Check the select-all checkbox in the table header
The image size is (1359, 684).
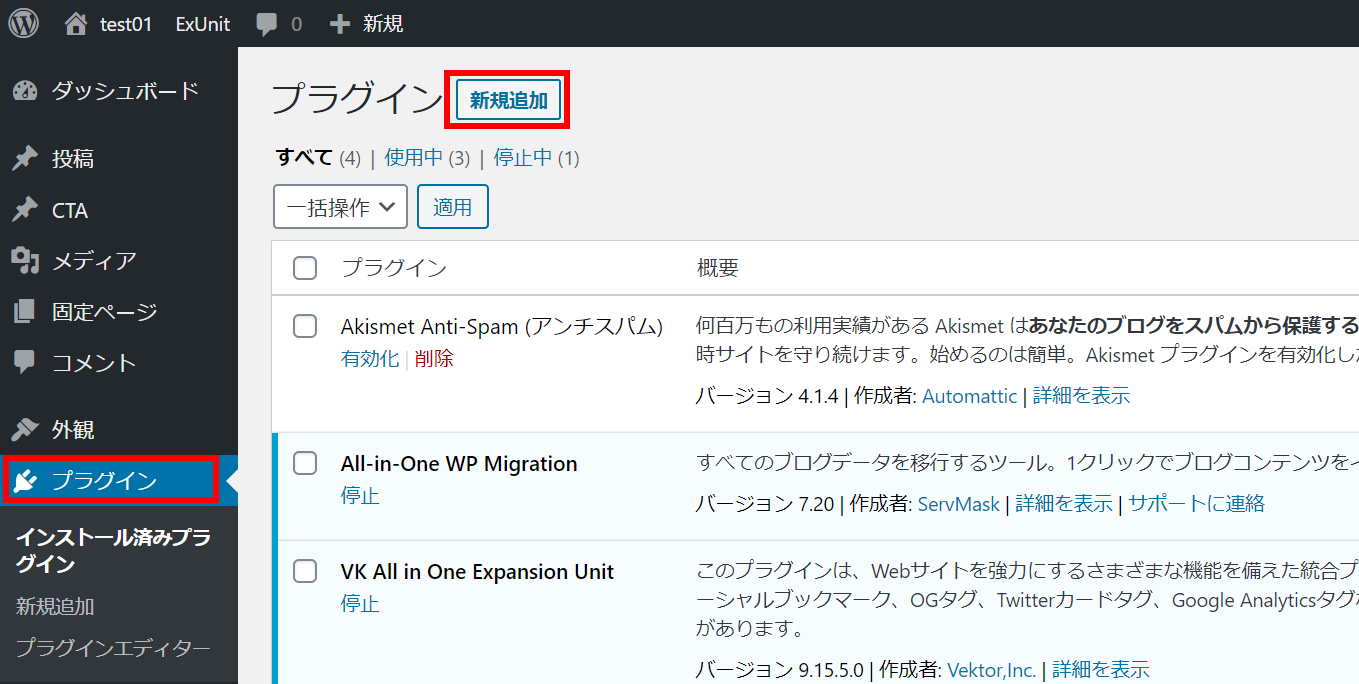[305, 267]
